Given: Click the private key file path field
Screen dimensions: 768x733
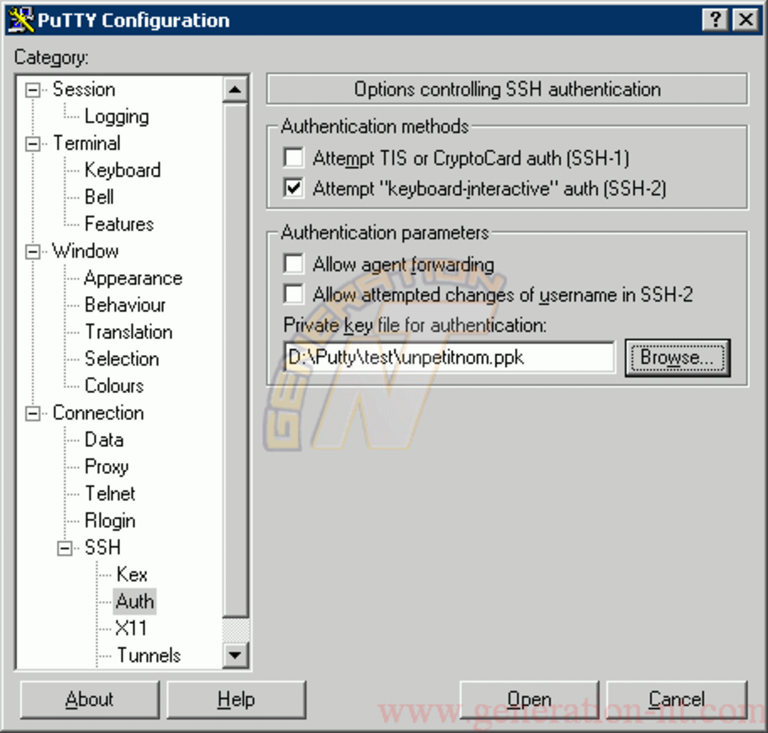Looking at the screenshot, I should 449,357.
